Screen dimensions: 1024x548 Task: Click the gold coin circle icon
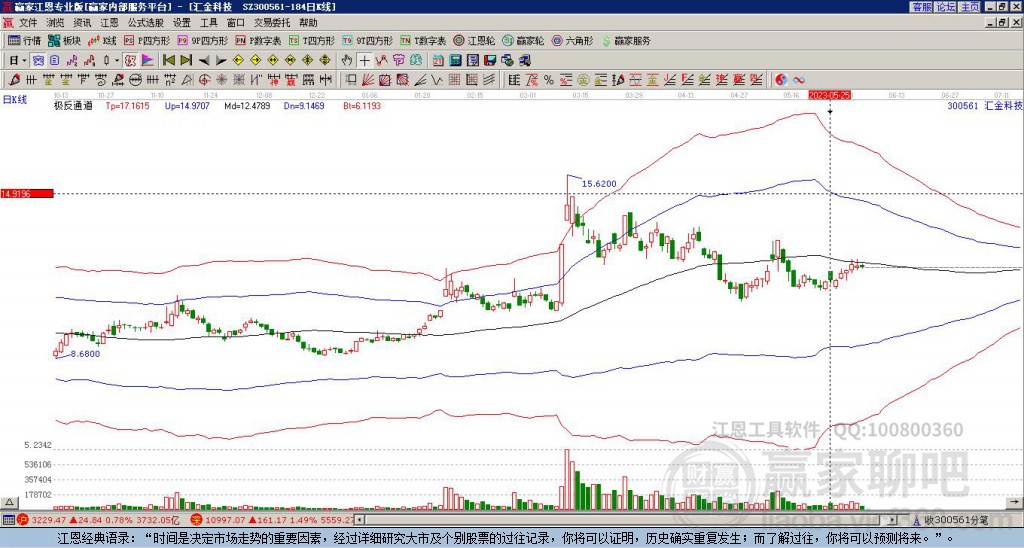(x=583, y=80)
